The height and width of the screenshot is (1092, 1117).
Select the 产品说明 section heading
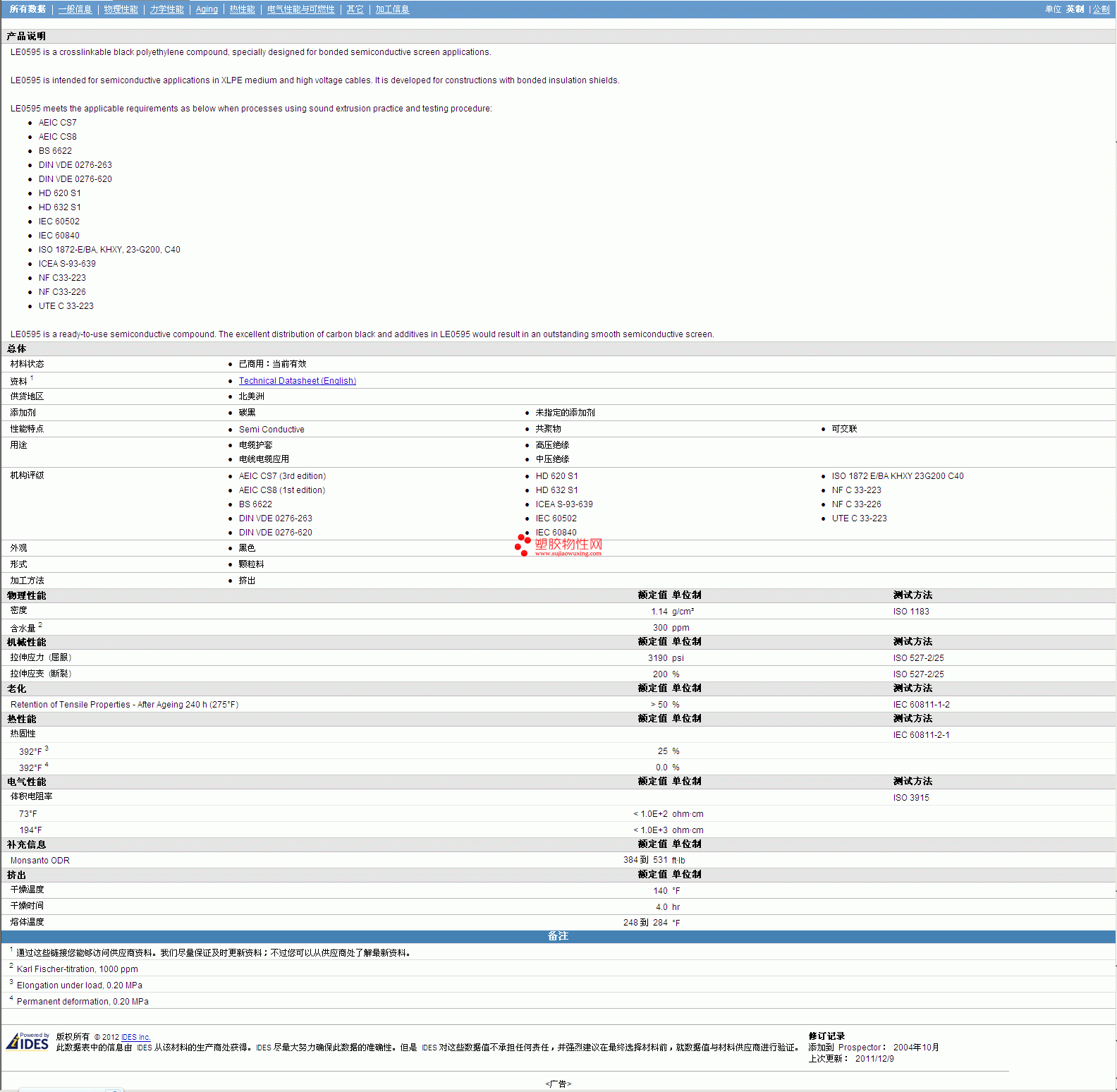(27, 36)
